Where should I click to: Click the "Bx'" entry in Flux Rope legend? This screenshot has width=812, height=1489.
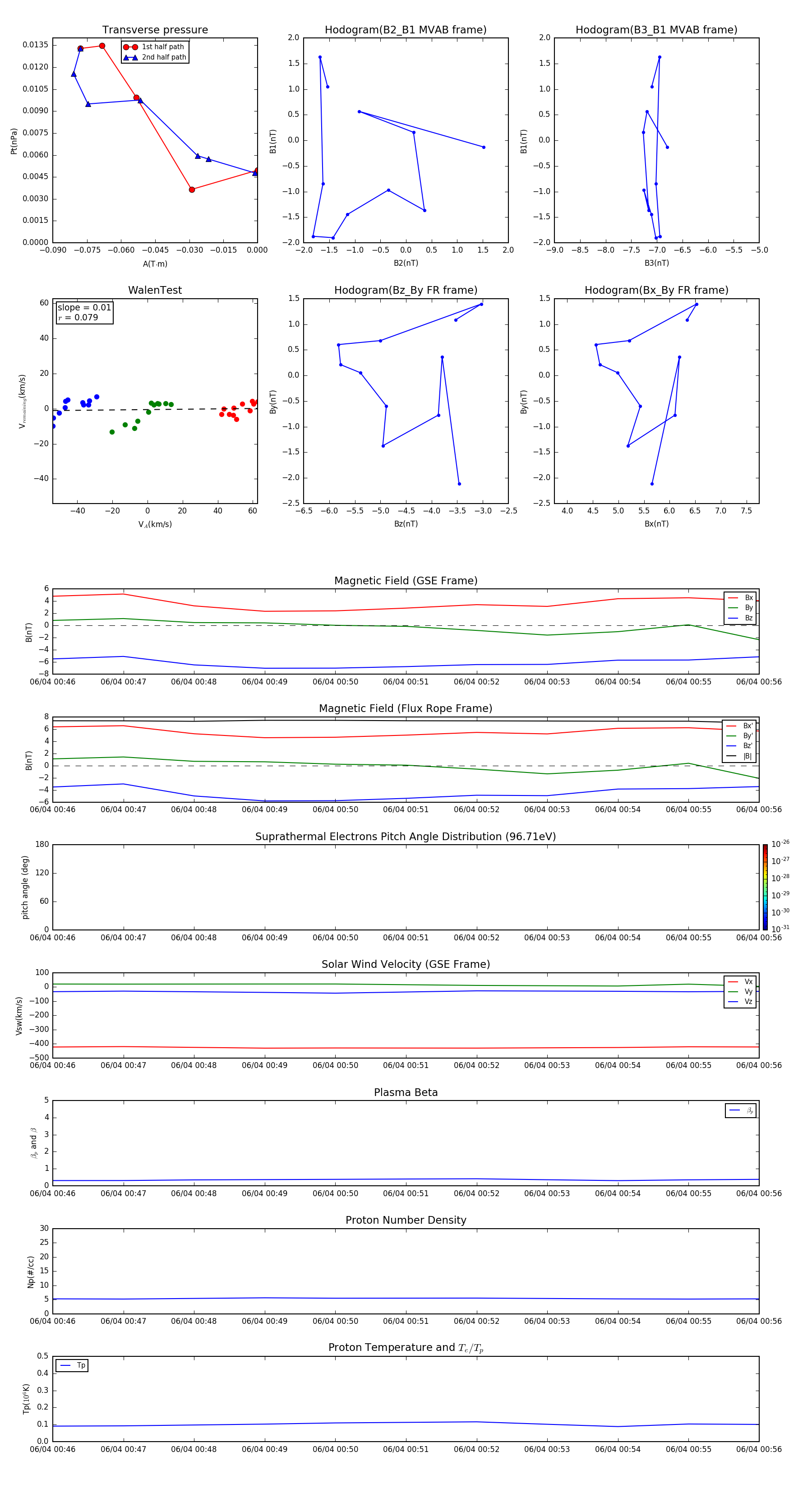[739, 726]
